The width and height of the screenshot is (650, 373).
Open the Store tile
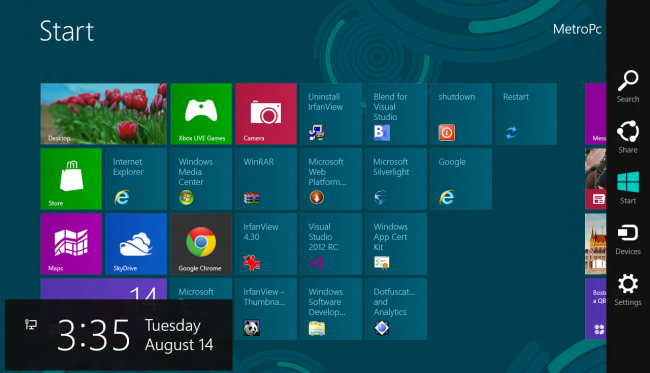(71, 179)
